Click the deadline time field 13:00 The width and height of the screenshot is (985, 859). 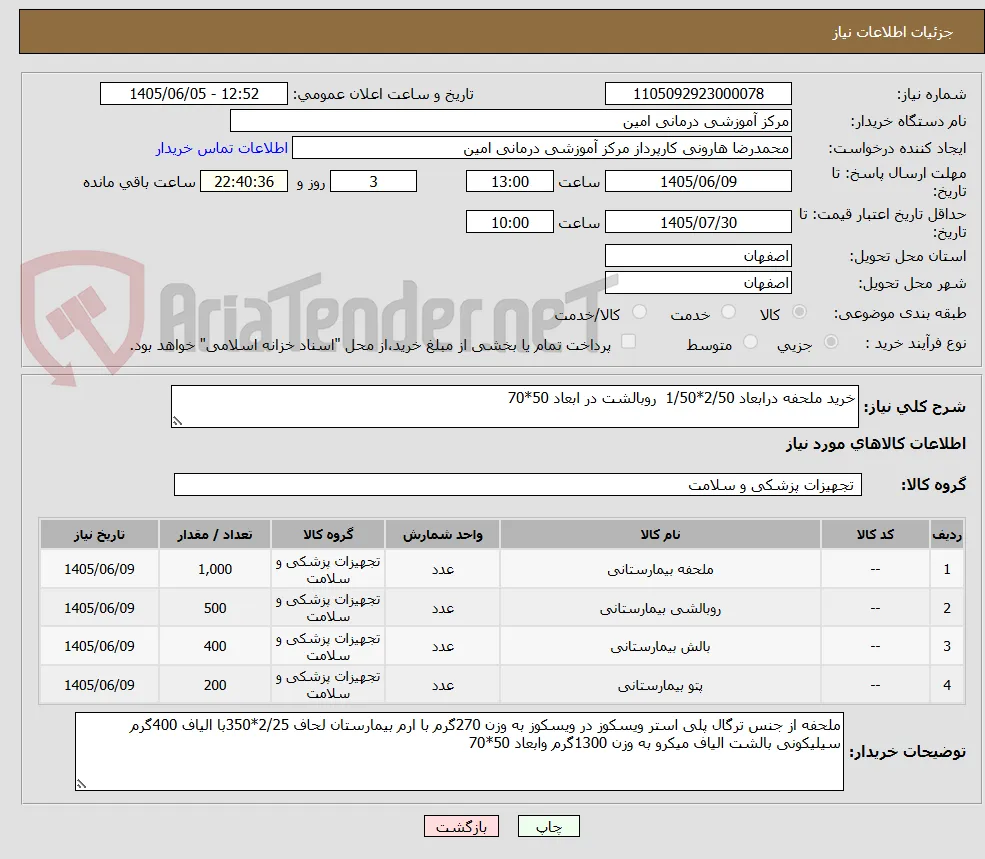pos(509,182)
